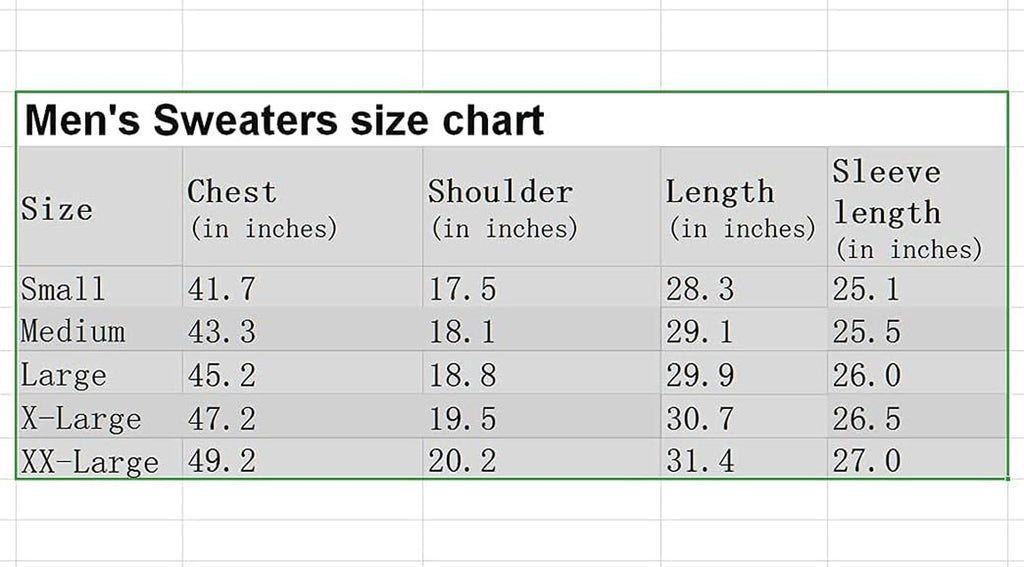Click the Small chest value 41.7

click(222, 289)
